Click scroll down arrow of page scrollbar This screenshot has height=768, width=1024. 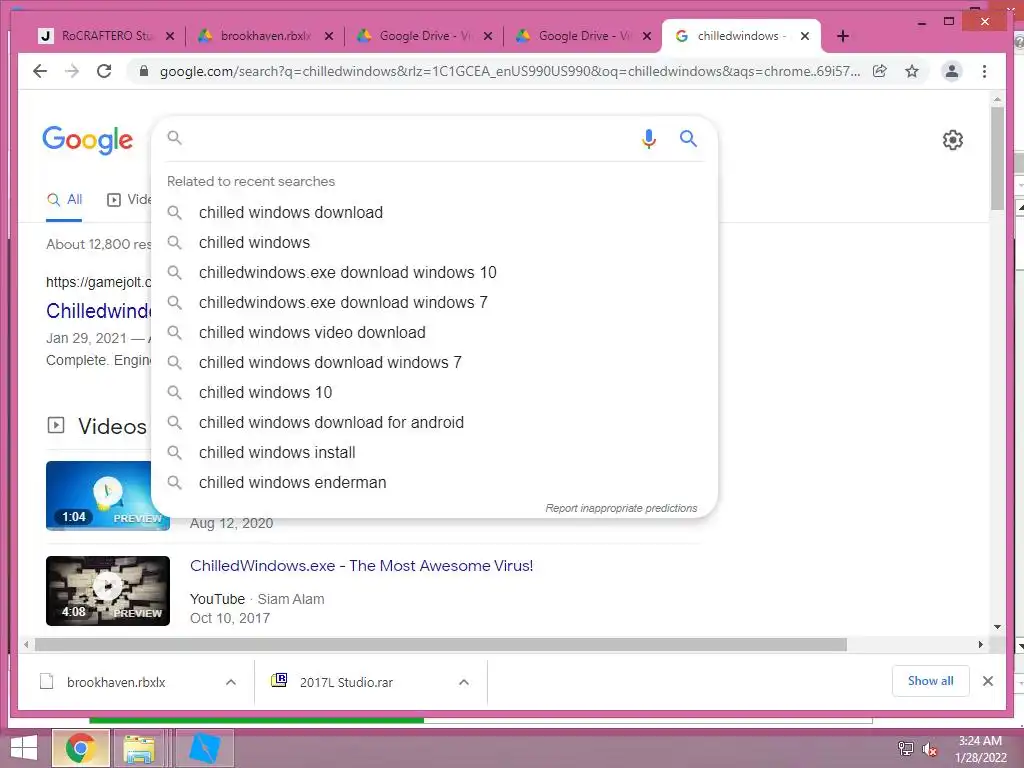click(997, 627)
